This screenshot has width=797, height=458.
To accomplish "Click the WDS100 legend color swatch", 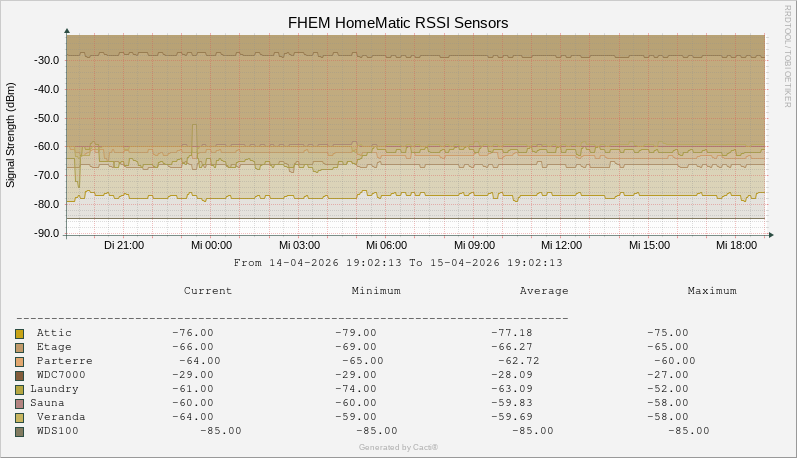I will click(x=19, y=431).
